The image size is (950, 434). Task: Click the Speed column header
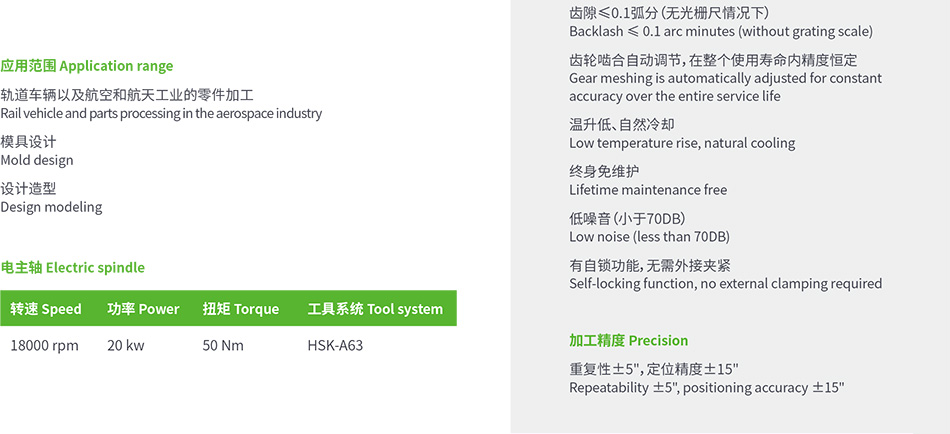tap(46, 309)
